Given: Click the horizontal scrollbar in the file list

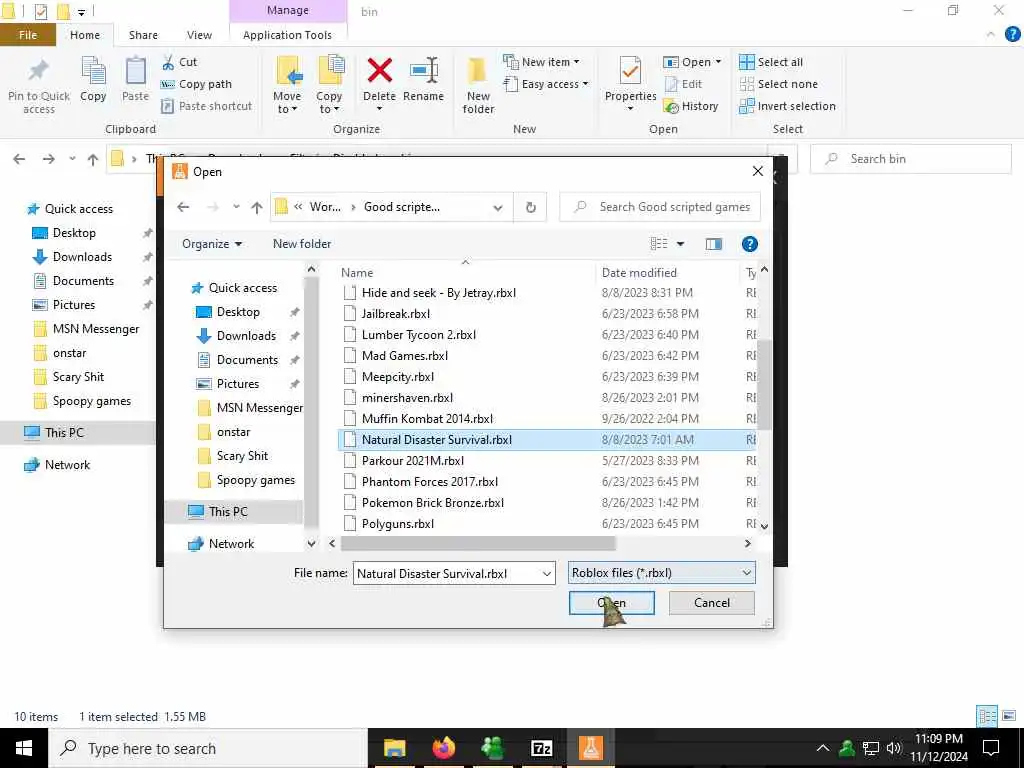Looking at the screenshot, I should pyautogui.click(x=478, y=543).
